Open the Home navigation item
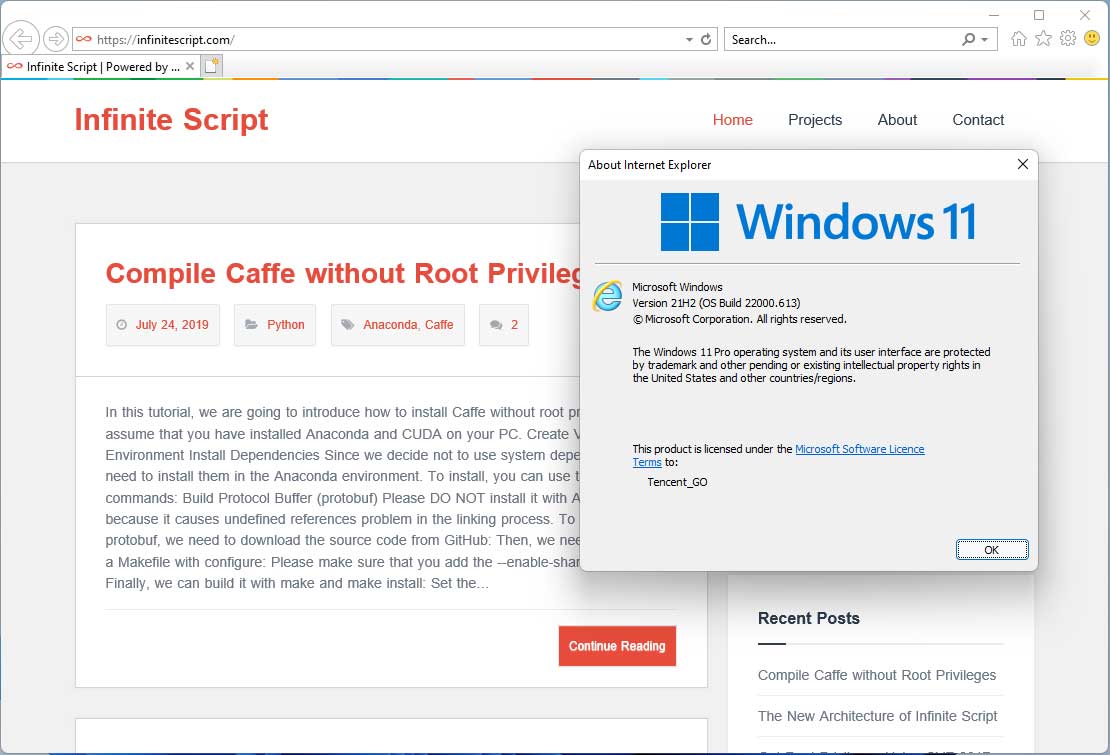This screenshot has height=755, width=1110. 732,120
